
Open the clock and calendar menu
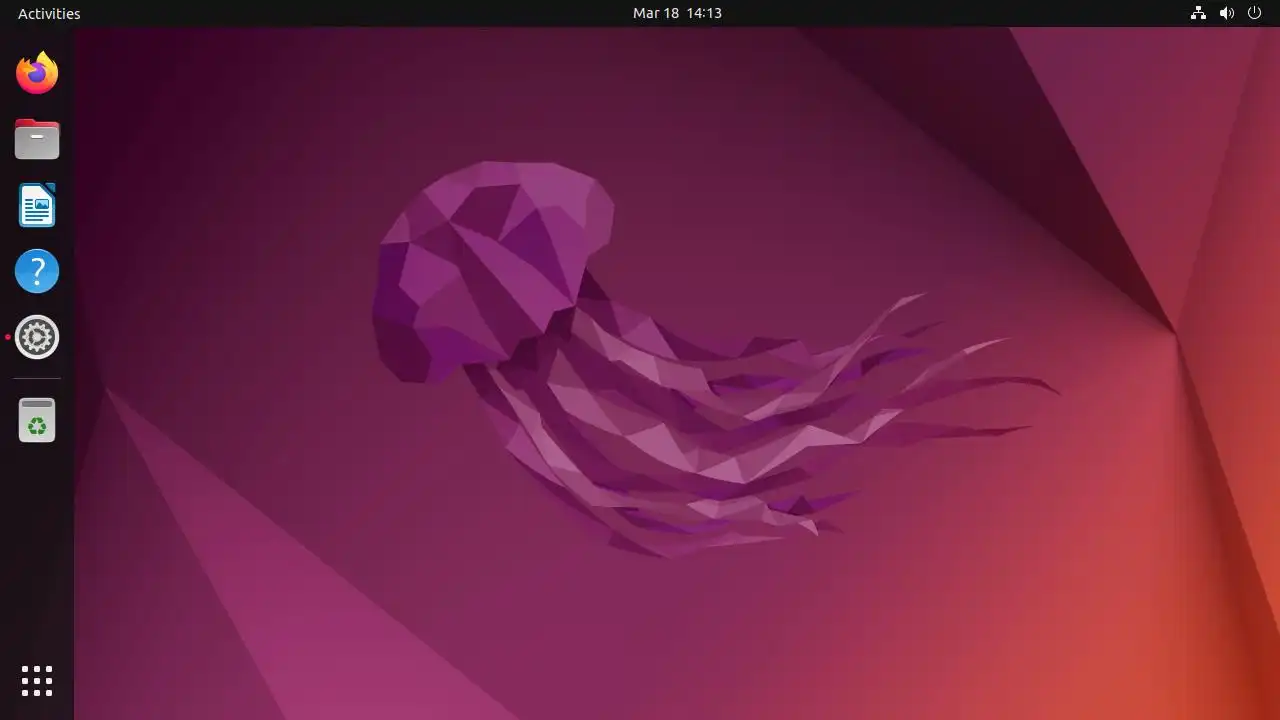pyautogui.click(x=677, y=13)
